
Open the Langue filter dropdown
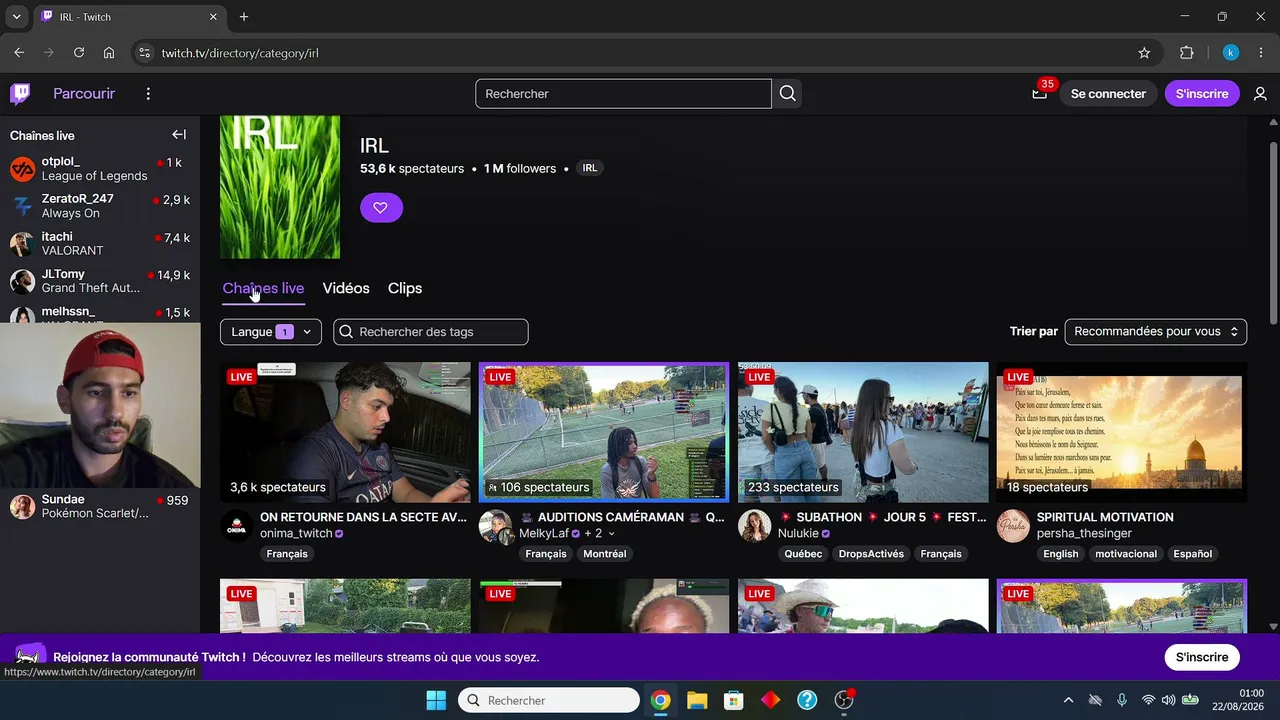click(271, 332)
